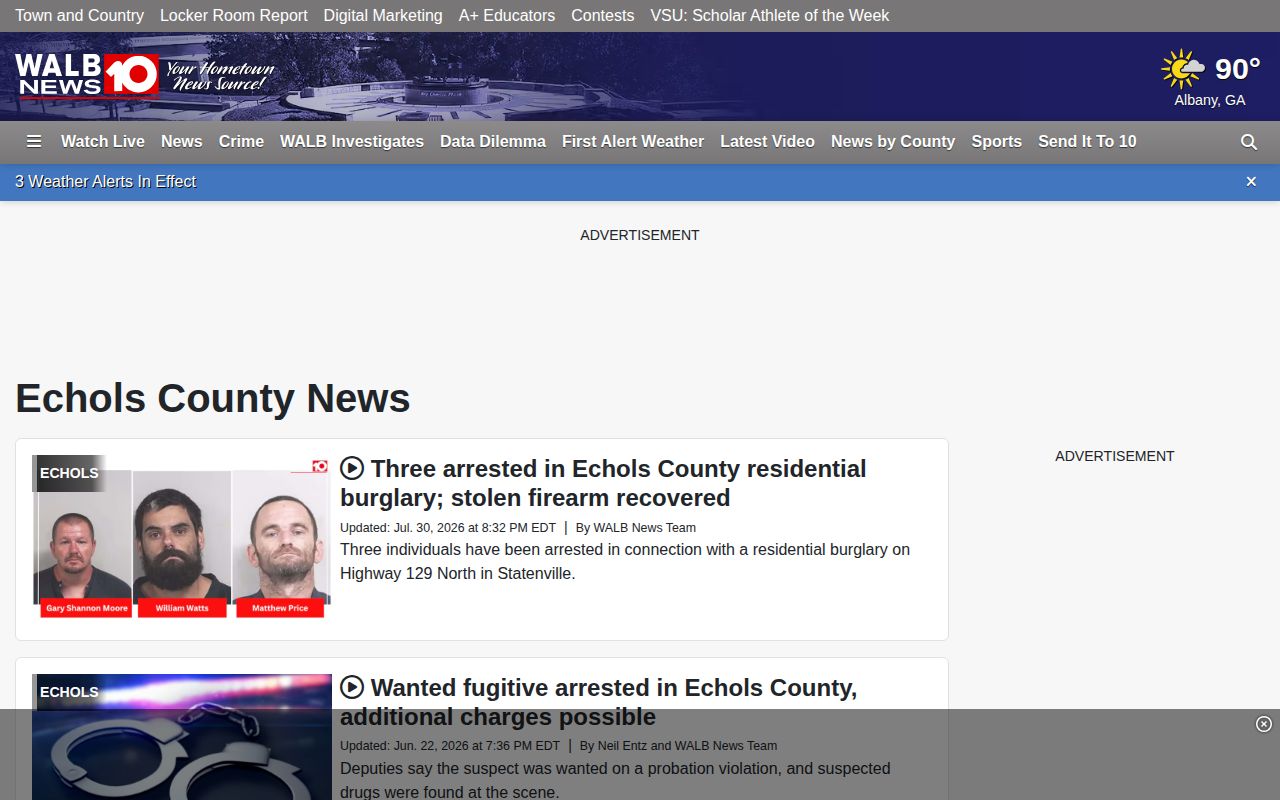Open Locker Room Report link
Image resolution: width=1280 pixels, height=800 pixels.
point(234,16)
